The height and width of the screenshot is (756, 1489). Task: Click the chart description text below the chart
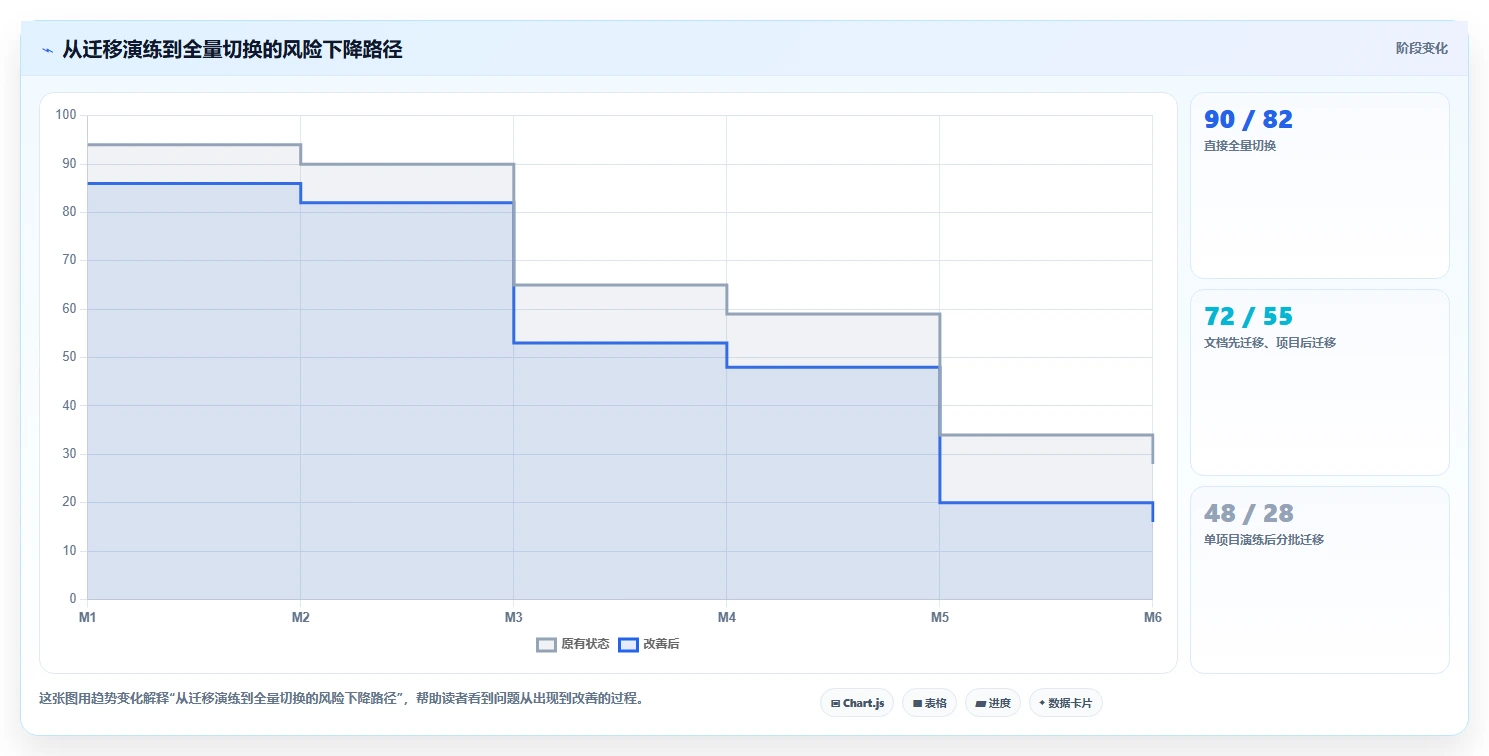(341, 698)
